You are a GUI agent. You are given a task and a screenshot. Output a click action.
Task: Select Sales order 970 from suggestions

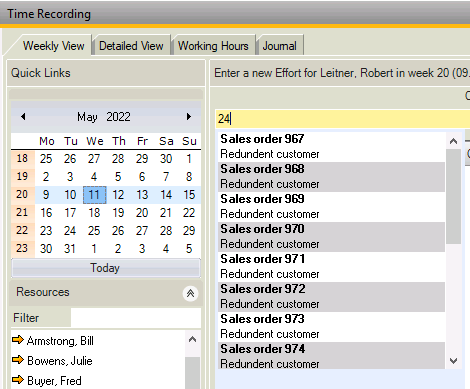pos(331,237)
